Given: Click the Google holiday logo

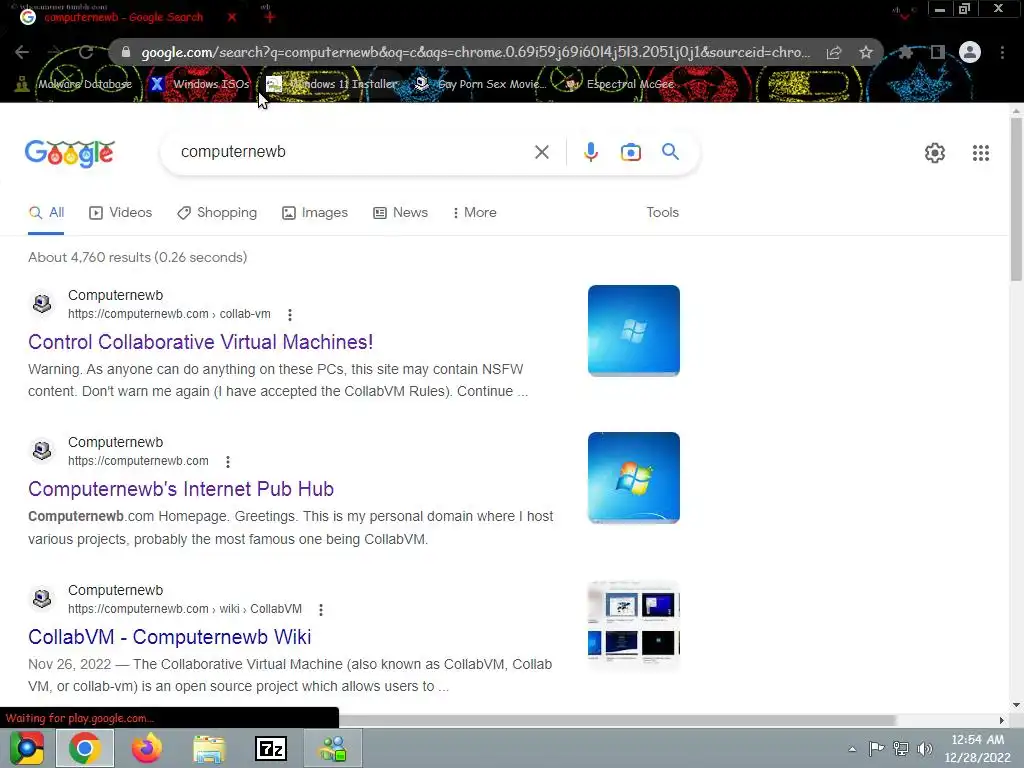Looking at the screenshot, I should 70,153.
